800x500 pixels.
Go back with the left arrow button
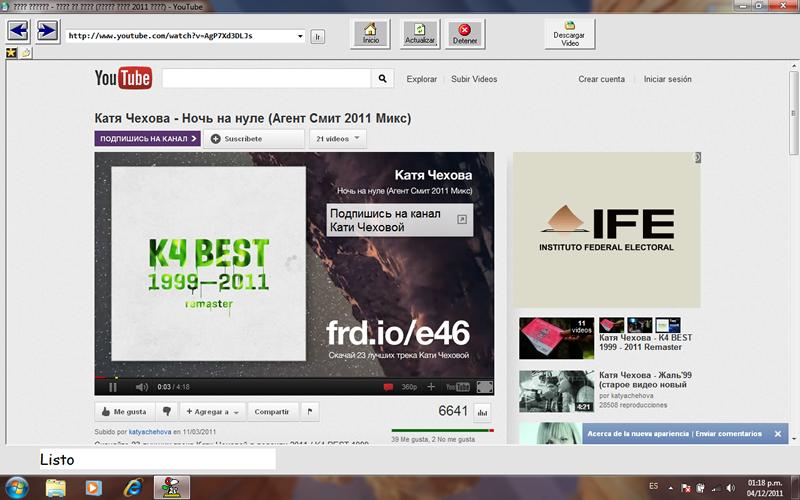(18, 31)
